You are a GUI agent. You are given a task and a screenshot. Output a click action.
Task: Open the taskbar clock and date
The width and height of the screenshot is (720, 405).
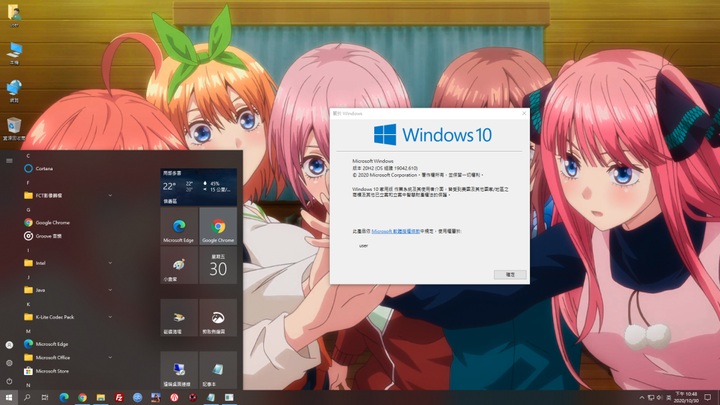(686, 398)
